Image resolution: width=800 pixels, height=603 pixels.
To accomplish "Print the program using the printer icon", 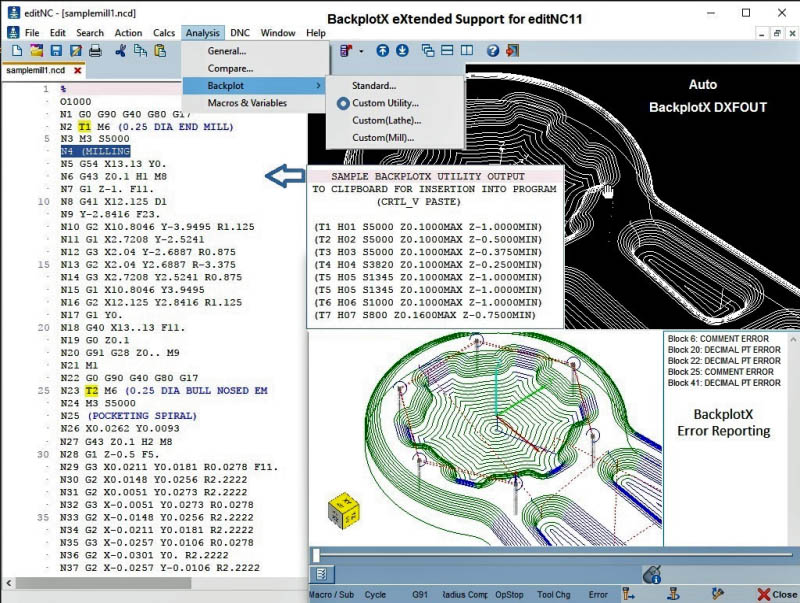I will pos(95,51).
